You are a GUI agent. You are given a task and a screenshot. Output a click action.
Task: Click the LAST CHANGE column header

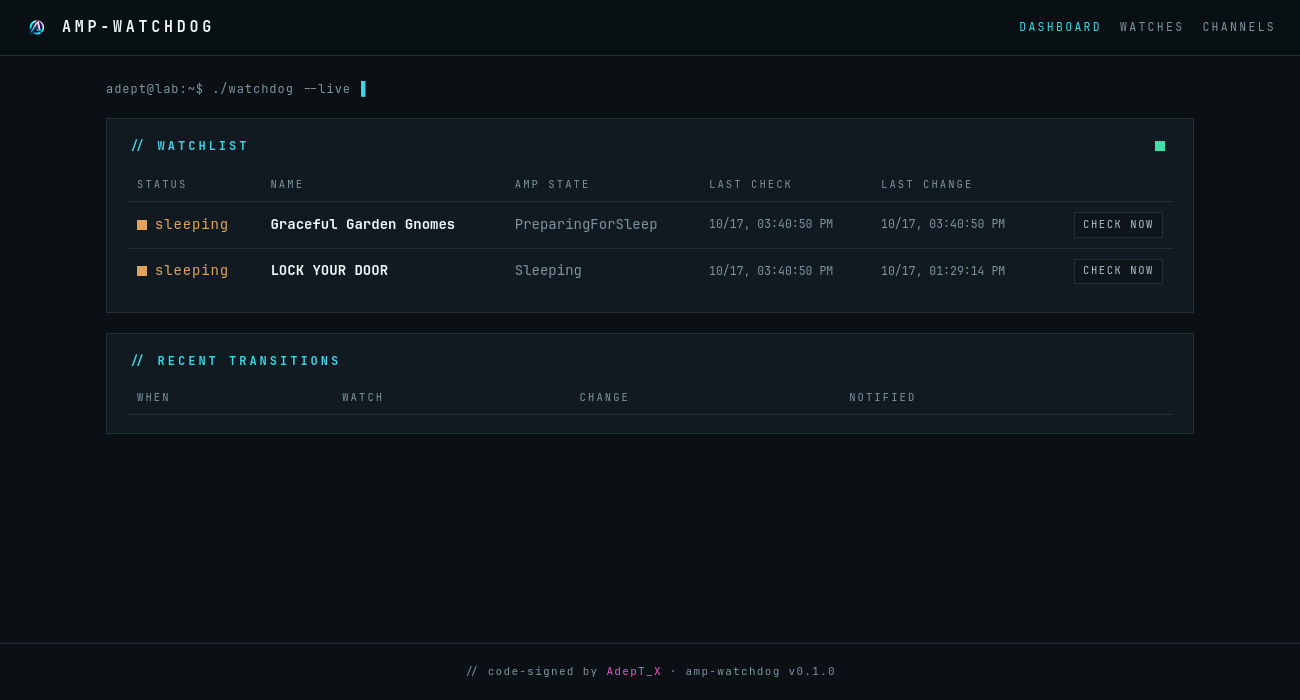click(927, 185)
